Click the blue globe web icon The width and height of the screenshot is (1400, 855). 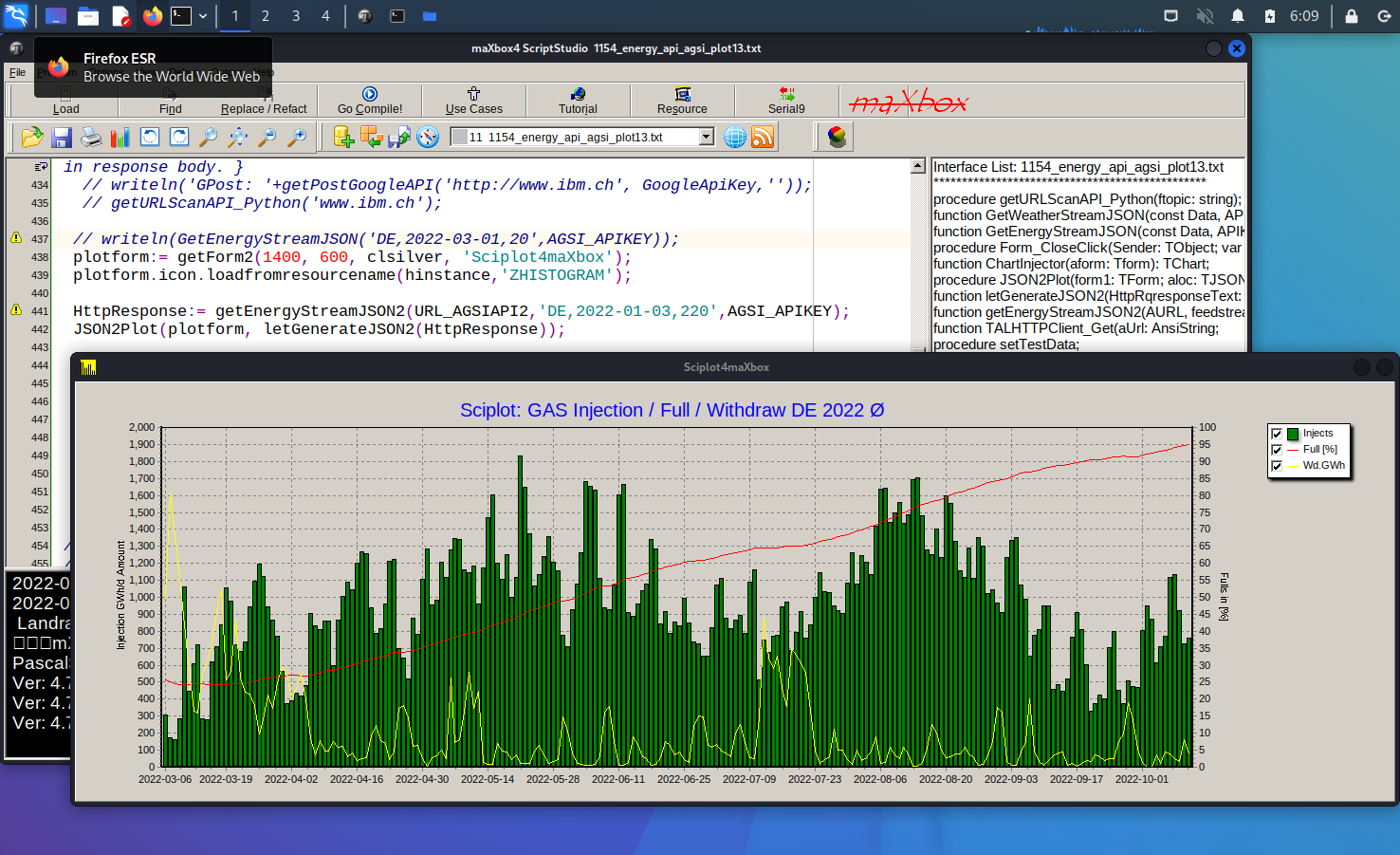coord(735,138)
